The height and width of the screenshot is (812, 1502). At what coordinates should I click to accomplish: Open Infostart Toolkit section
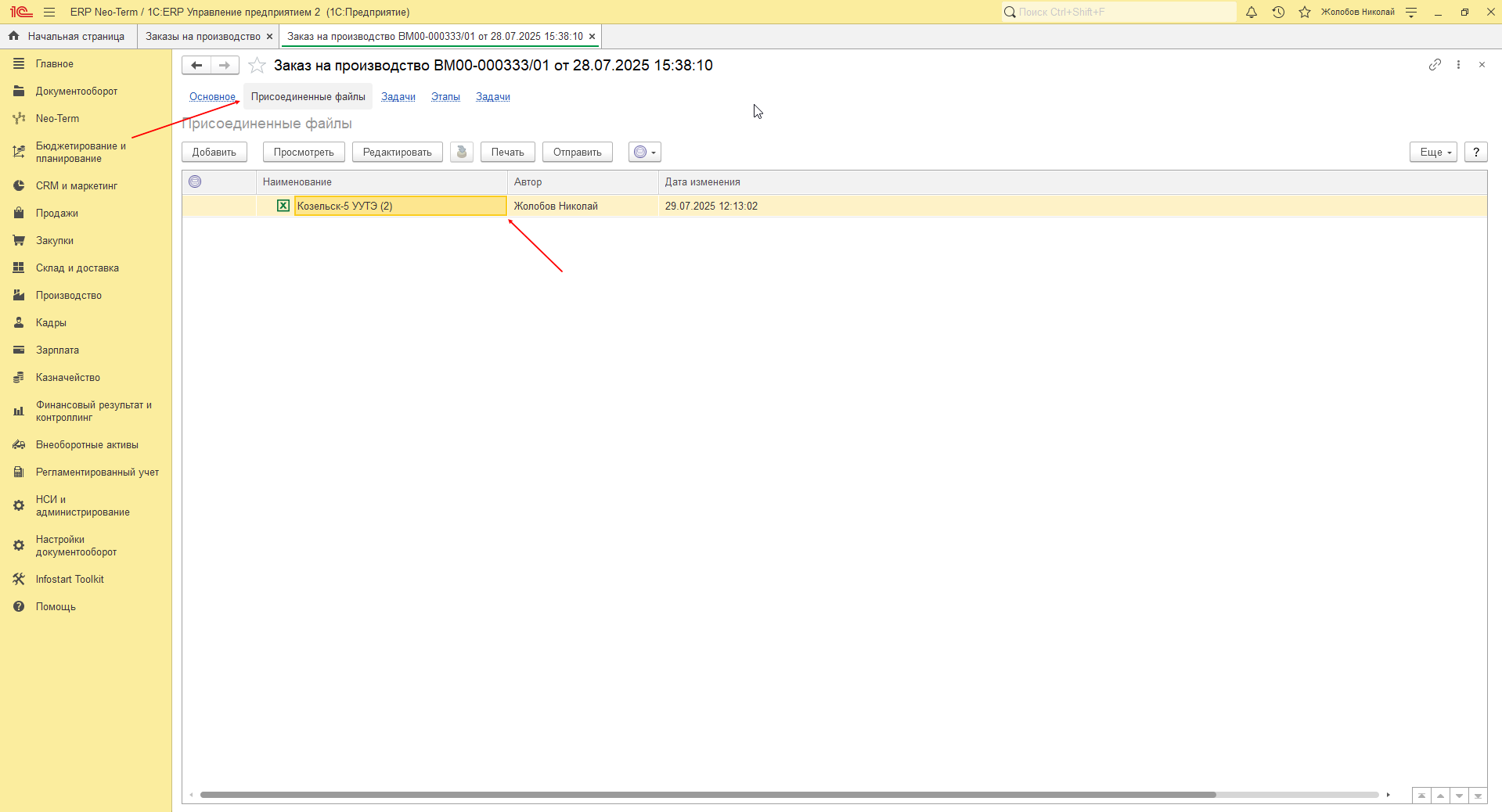[70, 579]
